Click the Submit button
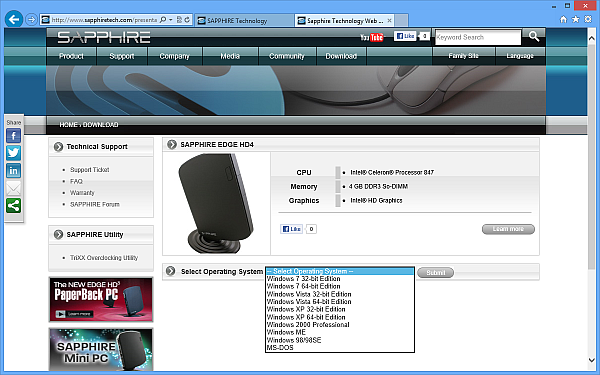The image size is (600, 375). coord(435,272)
